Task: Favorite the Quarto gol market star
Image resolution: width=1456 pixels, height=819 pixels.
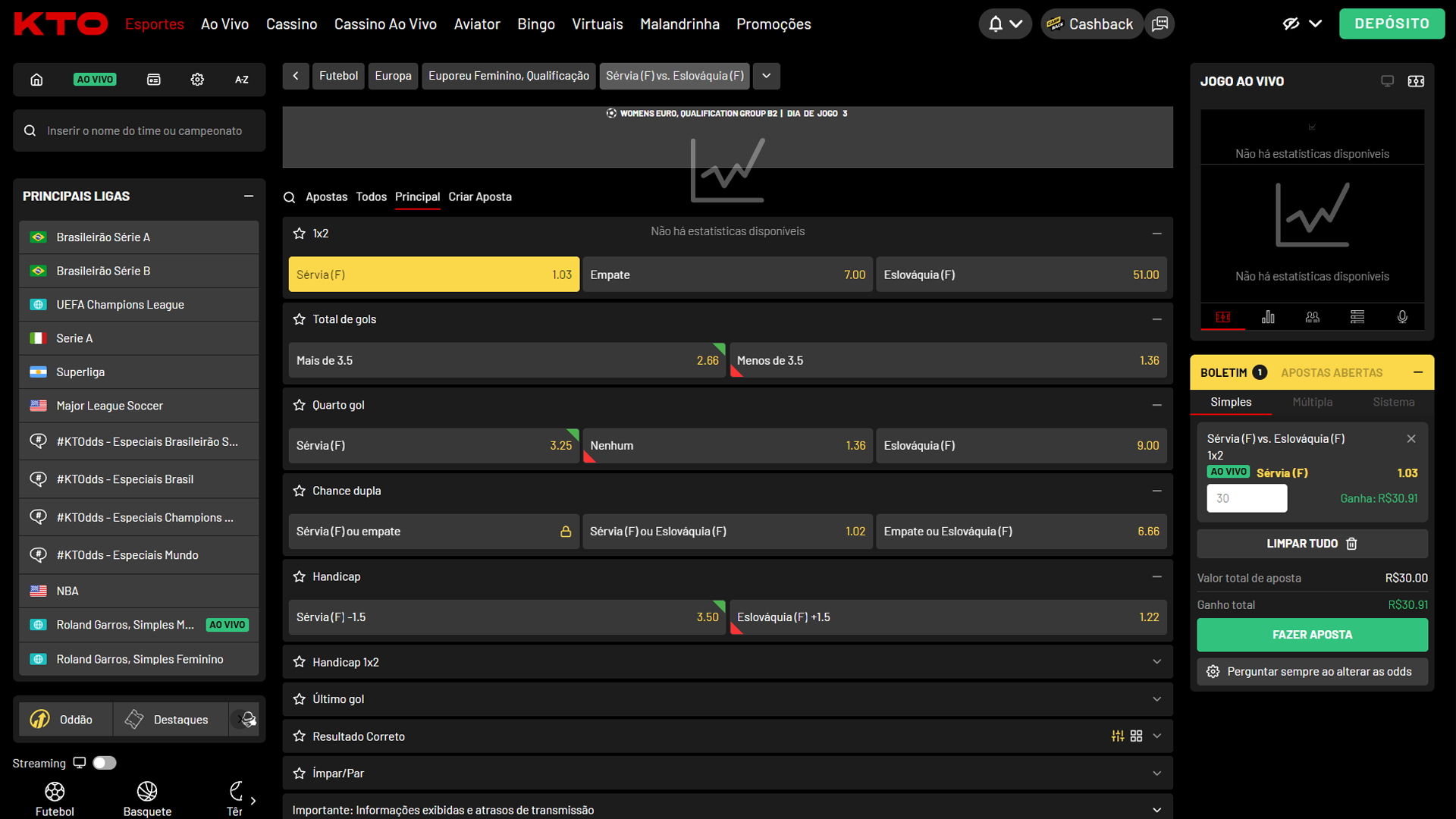Action: (x=299, y=405)
